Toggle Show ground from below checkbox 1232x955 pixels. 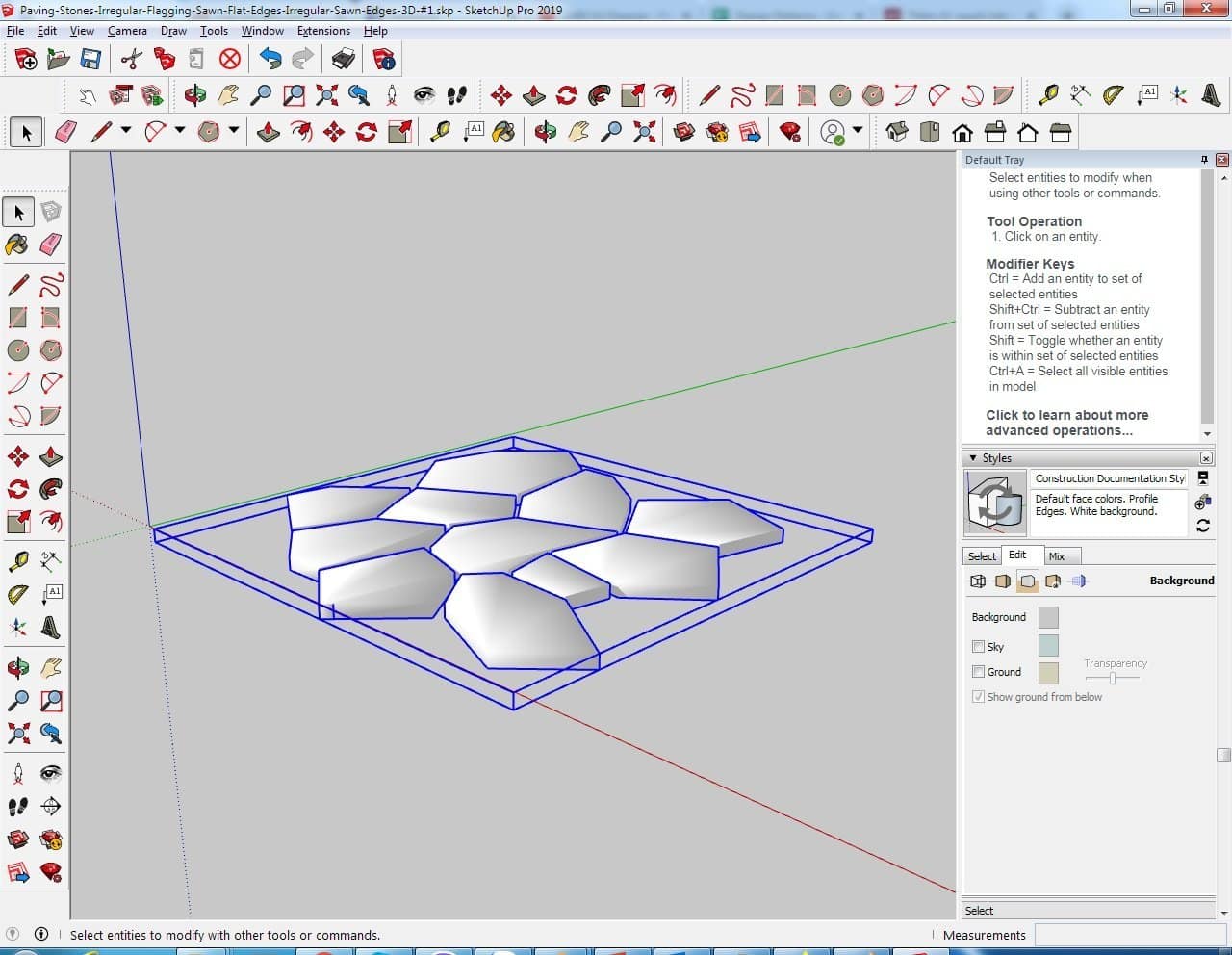pyautogui.click(x=978, y=697)
